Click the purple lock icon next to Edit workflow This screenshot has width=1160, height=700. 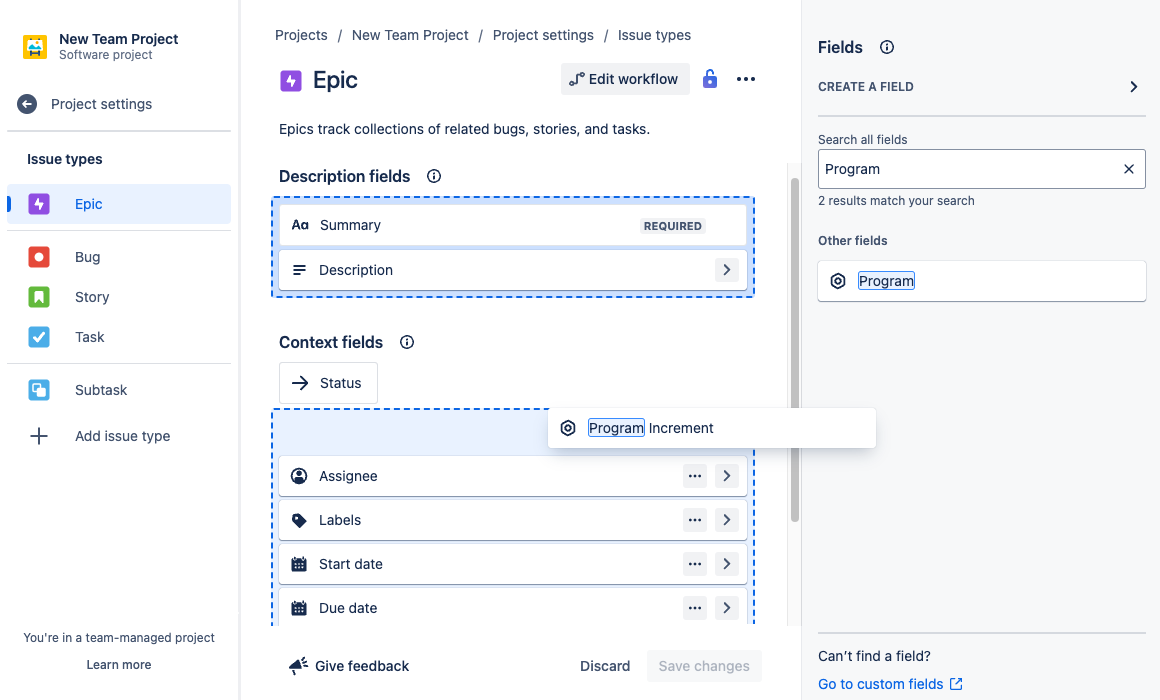pyautogui.click(x=710, y=79)
